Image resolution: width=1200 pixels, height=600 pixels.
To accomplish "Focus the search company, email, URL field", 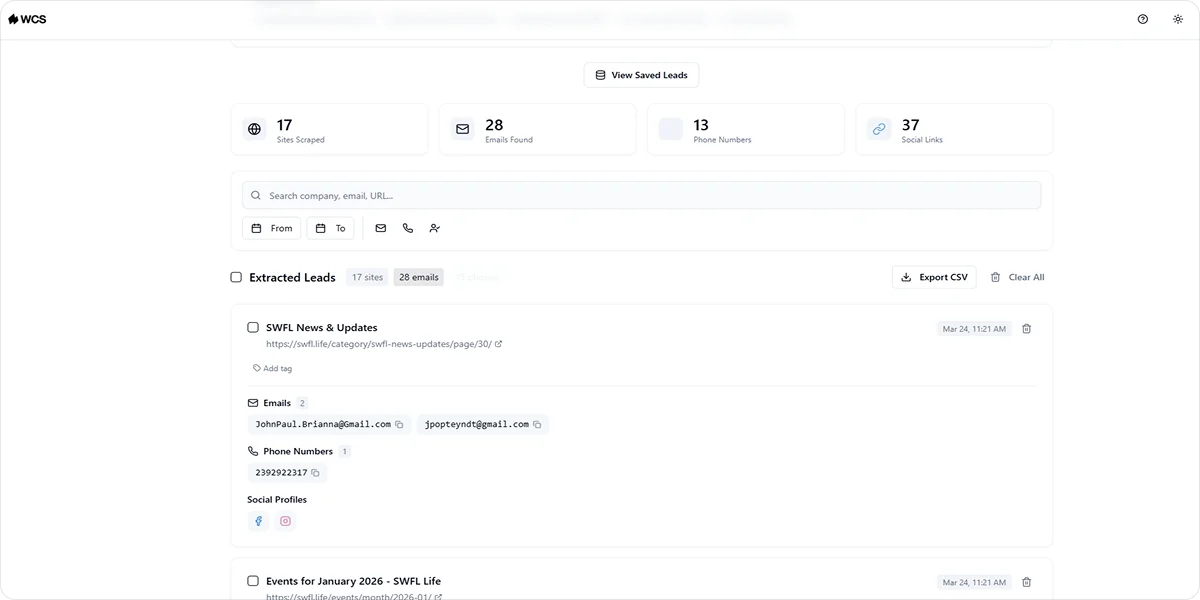I will (x=641, y=196).
